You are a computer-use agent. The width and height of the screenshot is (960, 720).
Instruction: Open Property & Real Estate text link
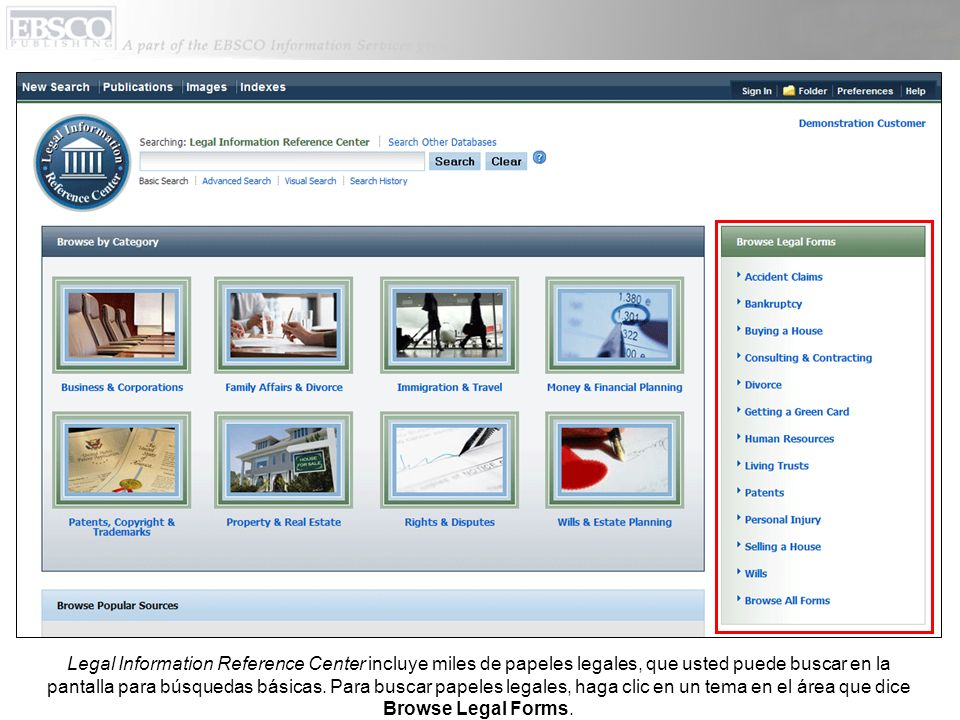click(283, 522)
